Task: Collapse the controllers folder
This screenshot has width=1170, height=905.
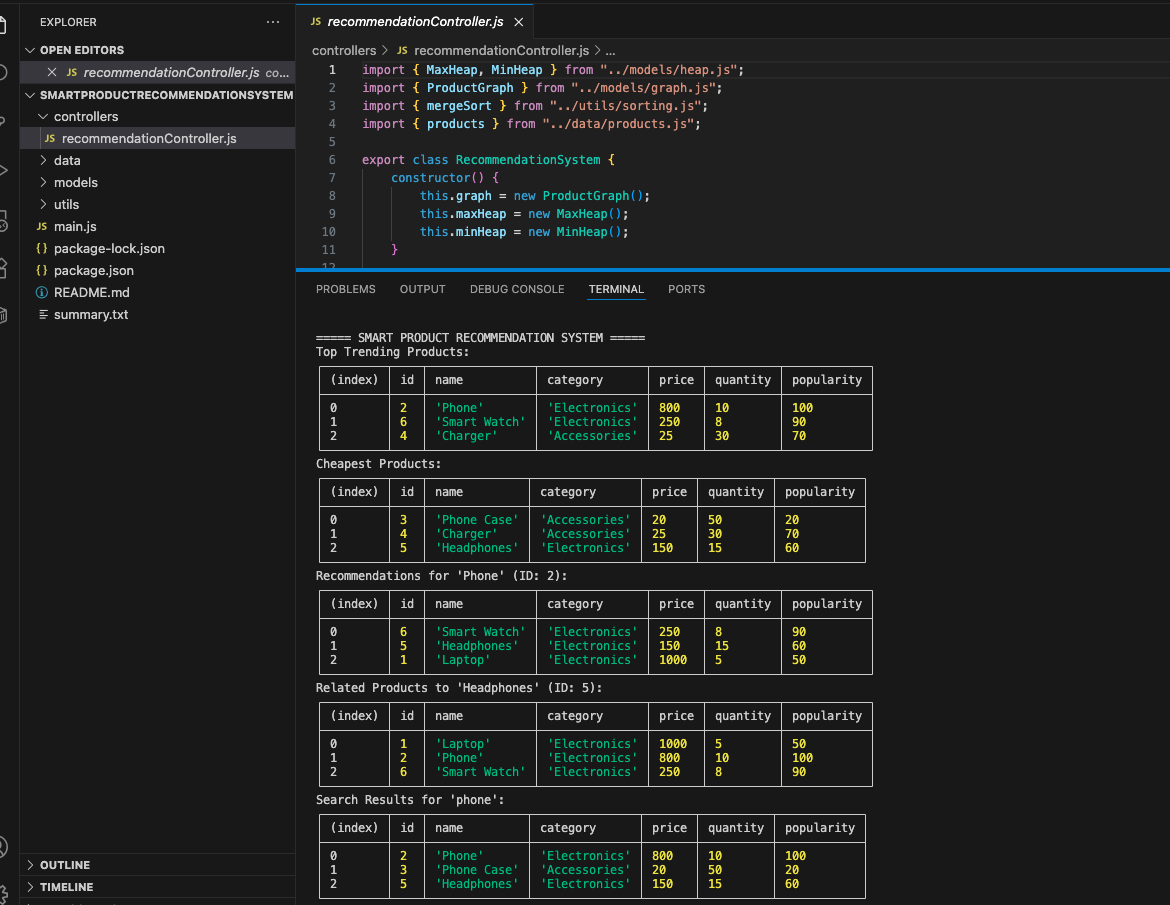Action: point(46,116)
